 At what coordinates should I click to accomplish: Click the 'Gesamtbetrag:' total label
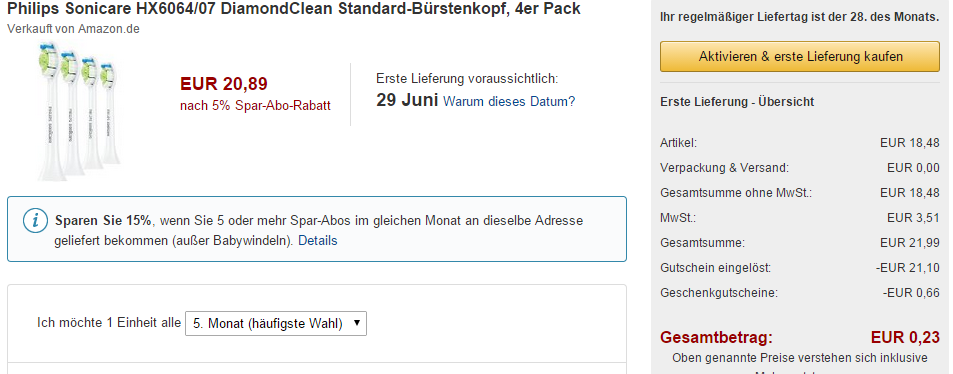coord(716,338)
